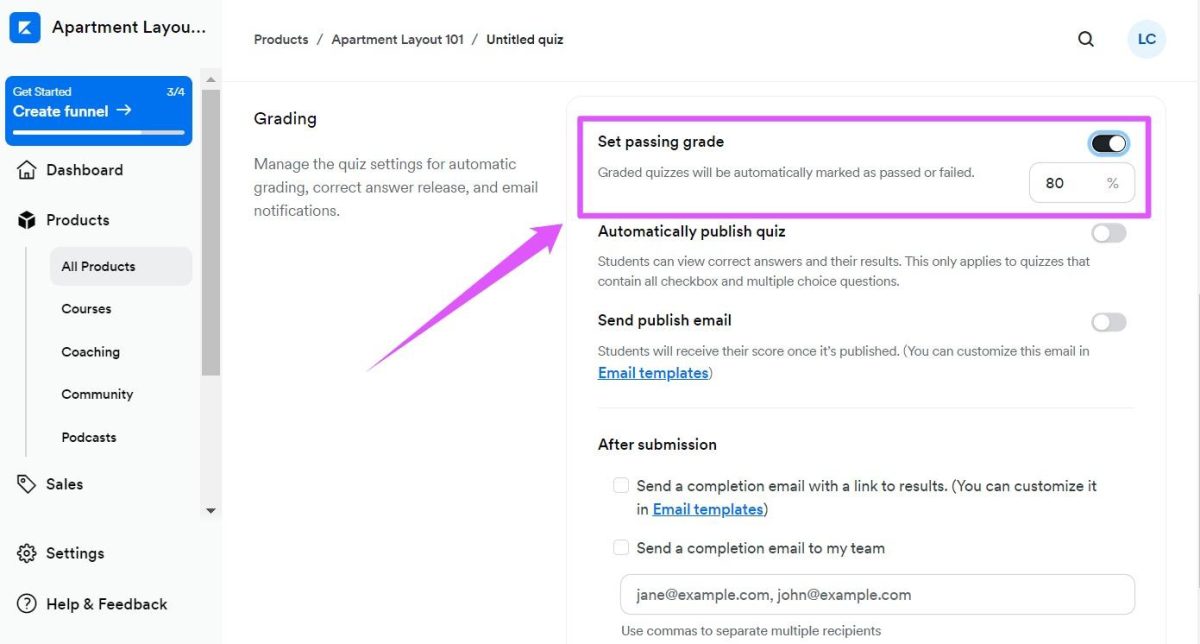
Task: Open search with the magnifier icon
Action: (1086, 40)
